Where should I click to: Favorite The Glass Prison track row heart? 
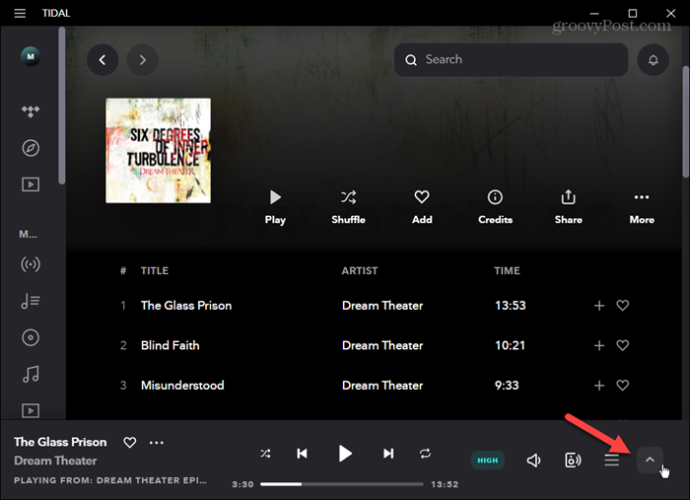[x=622, y=305]
